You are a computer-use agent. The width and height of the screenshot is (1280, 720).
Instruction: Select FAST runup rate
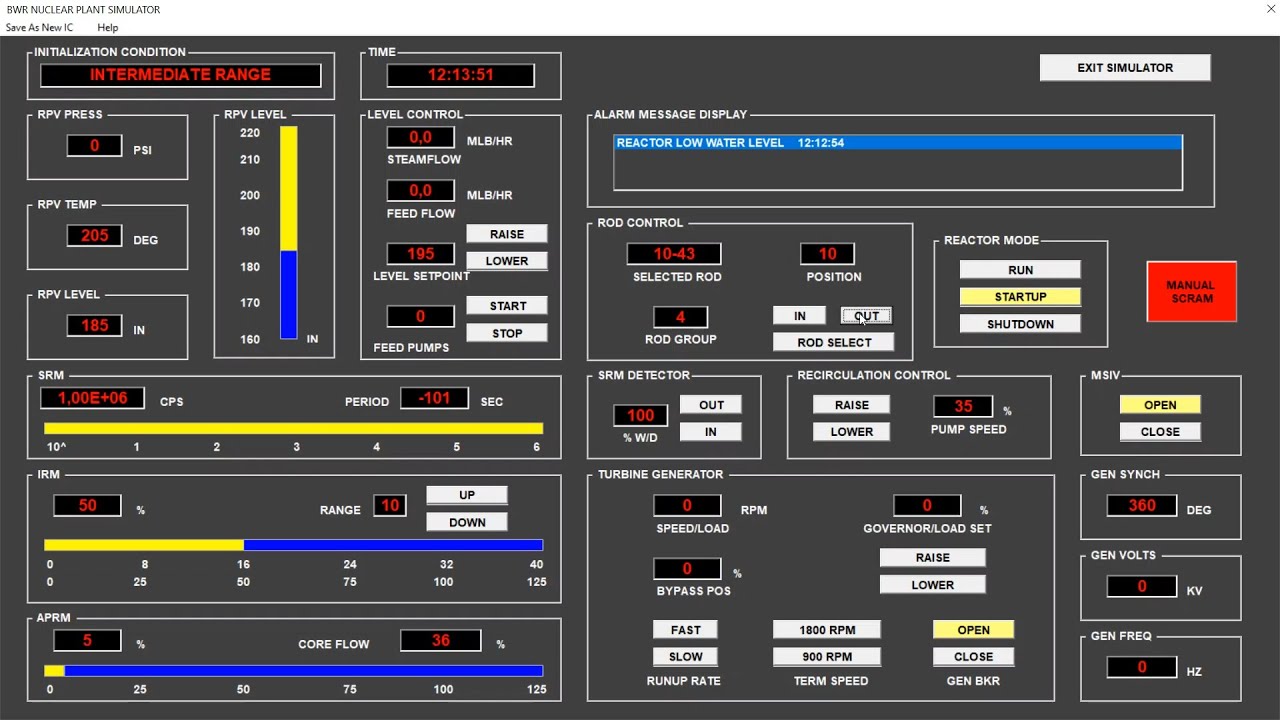pyautogui.click(x=686, y=630)
